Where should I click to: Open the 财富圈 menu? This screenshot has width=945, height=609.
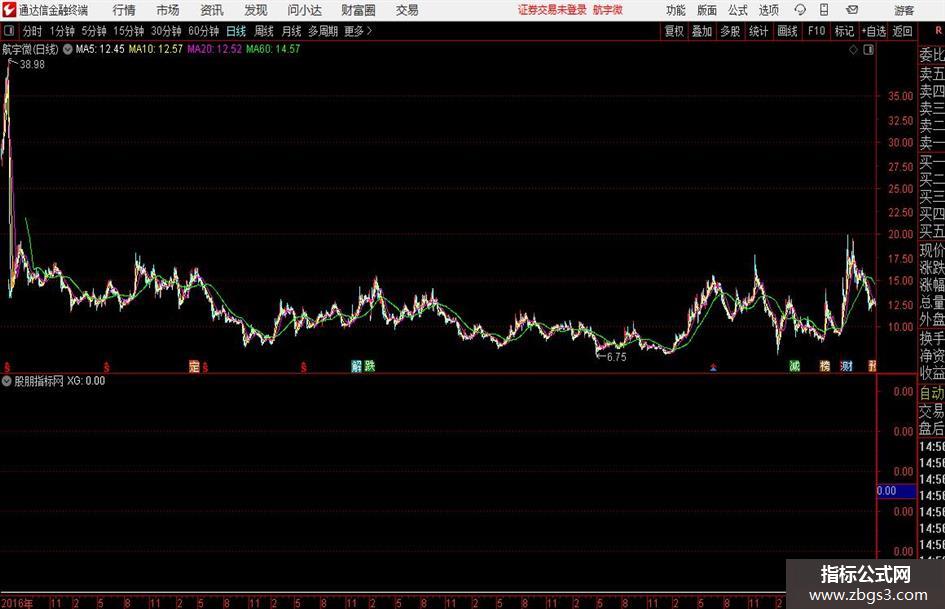tap(358, 10)
